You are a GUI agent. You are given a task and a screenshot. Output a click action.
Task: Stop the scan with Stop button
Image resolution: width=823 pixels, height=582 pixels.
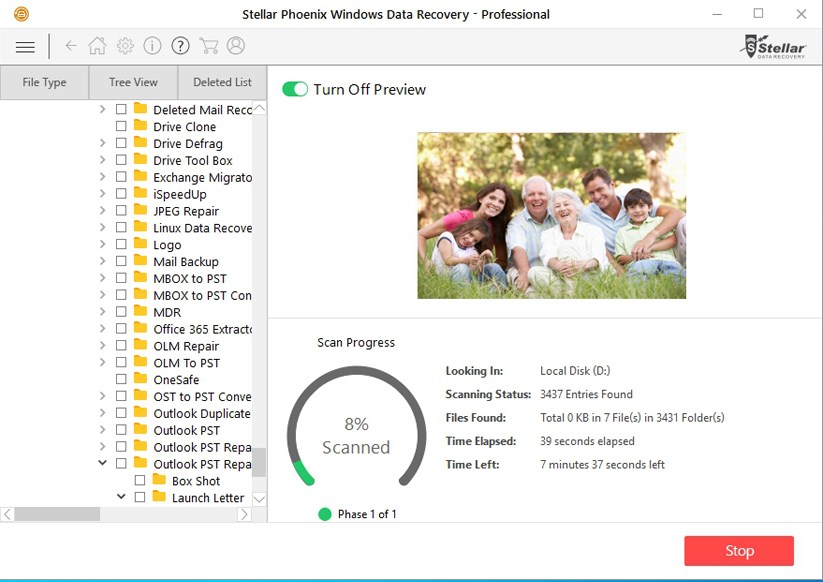pos(739,551)
